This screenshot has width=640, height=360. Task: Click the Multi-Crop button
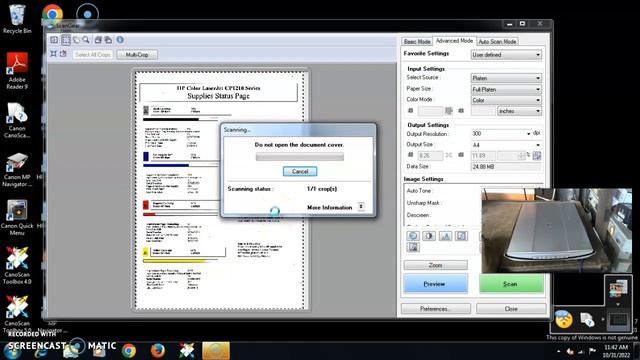137,54
